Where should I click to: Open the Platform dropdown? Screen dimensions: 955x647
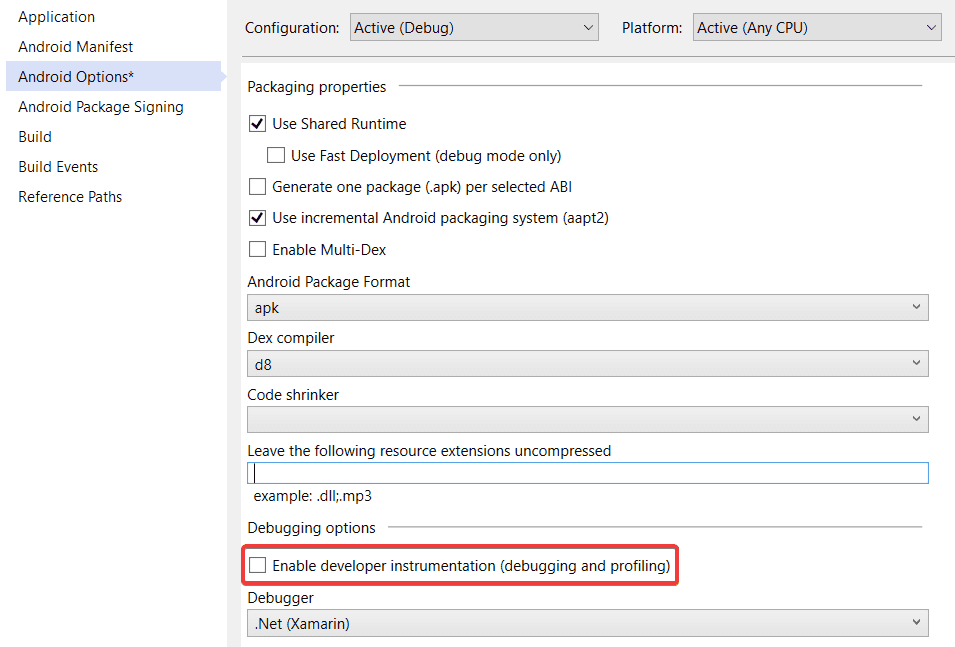click(817, 28)
